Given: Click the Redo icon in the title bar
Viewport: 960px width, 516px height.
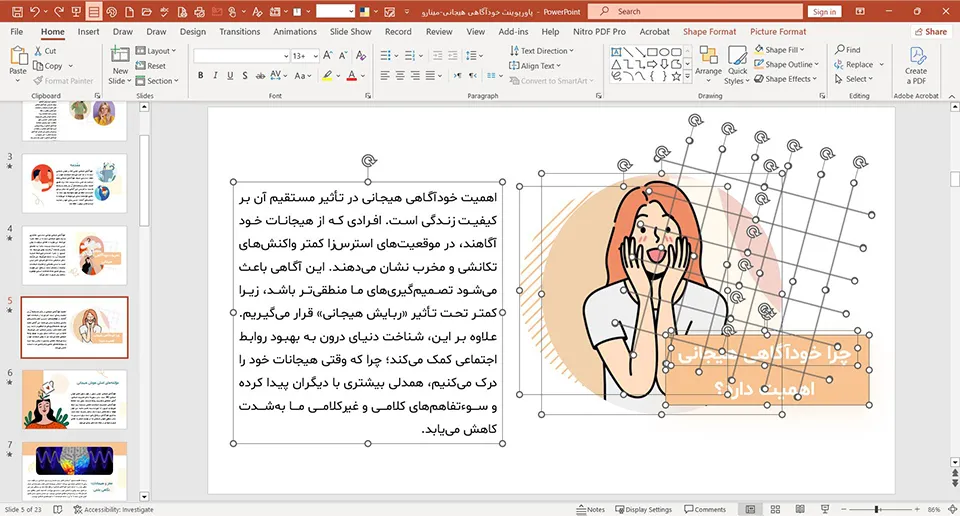Looking at the screenshot, I should (58, 12).
